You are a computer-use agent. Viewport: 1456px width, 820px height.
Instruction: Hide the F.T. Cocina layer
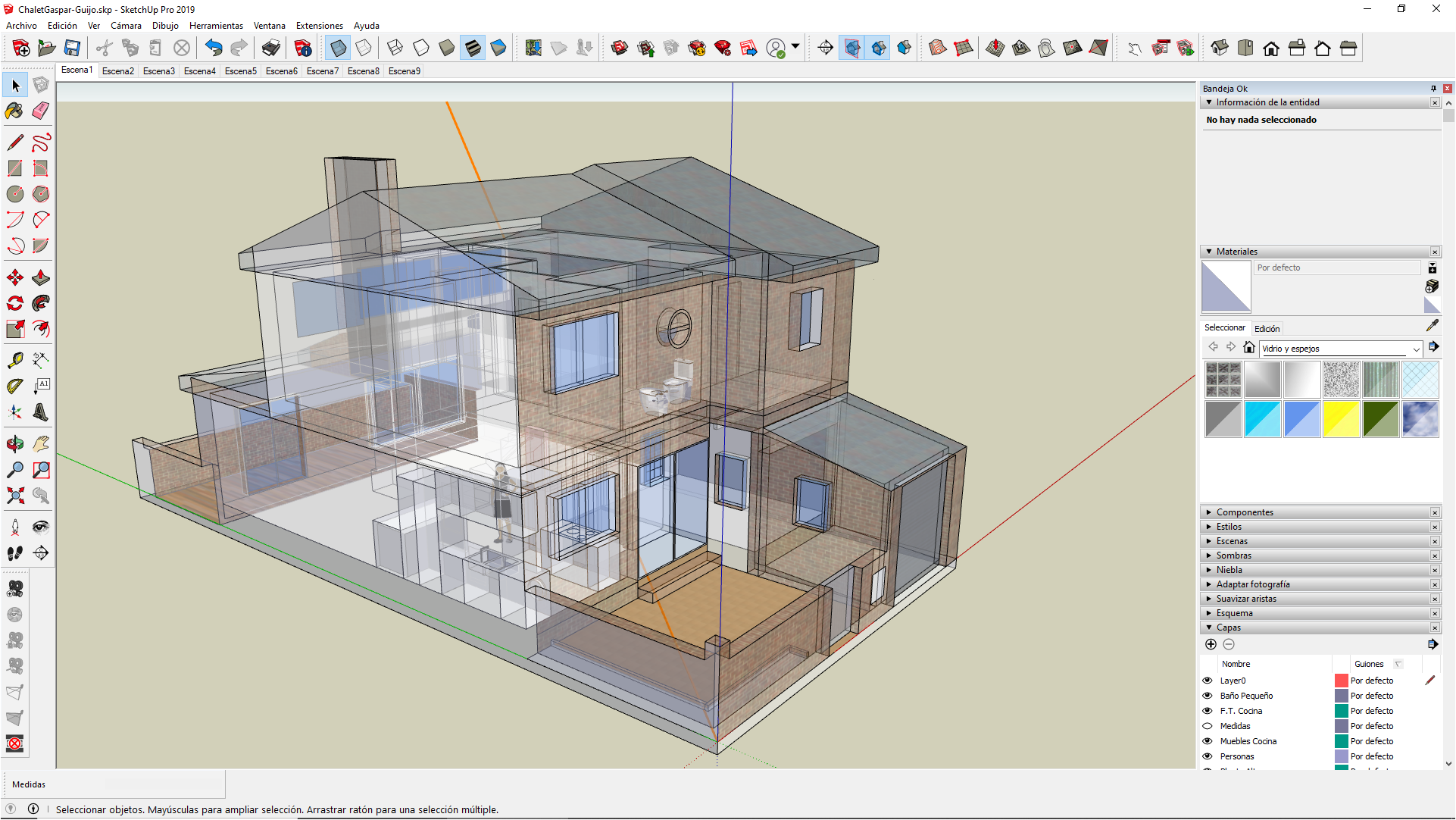[1208, 711]
